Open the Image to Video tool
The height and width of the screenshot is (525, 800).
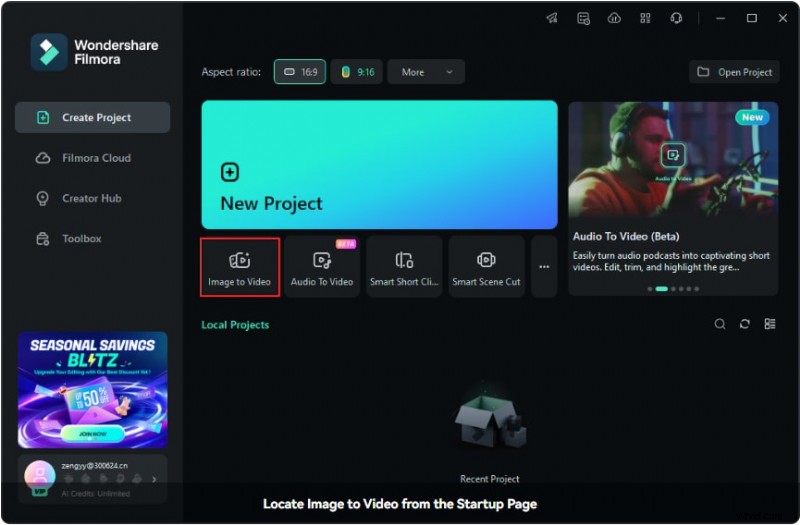click(239, 267)
